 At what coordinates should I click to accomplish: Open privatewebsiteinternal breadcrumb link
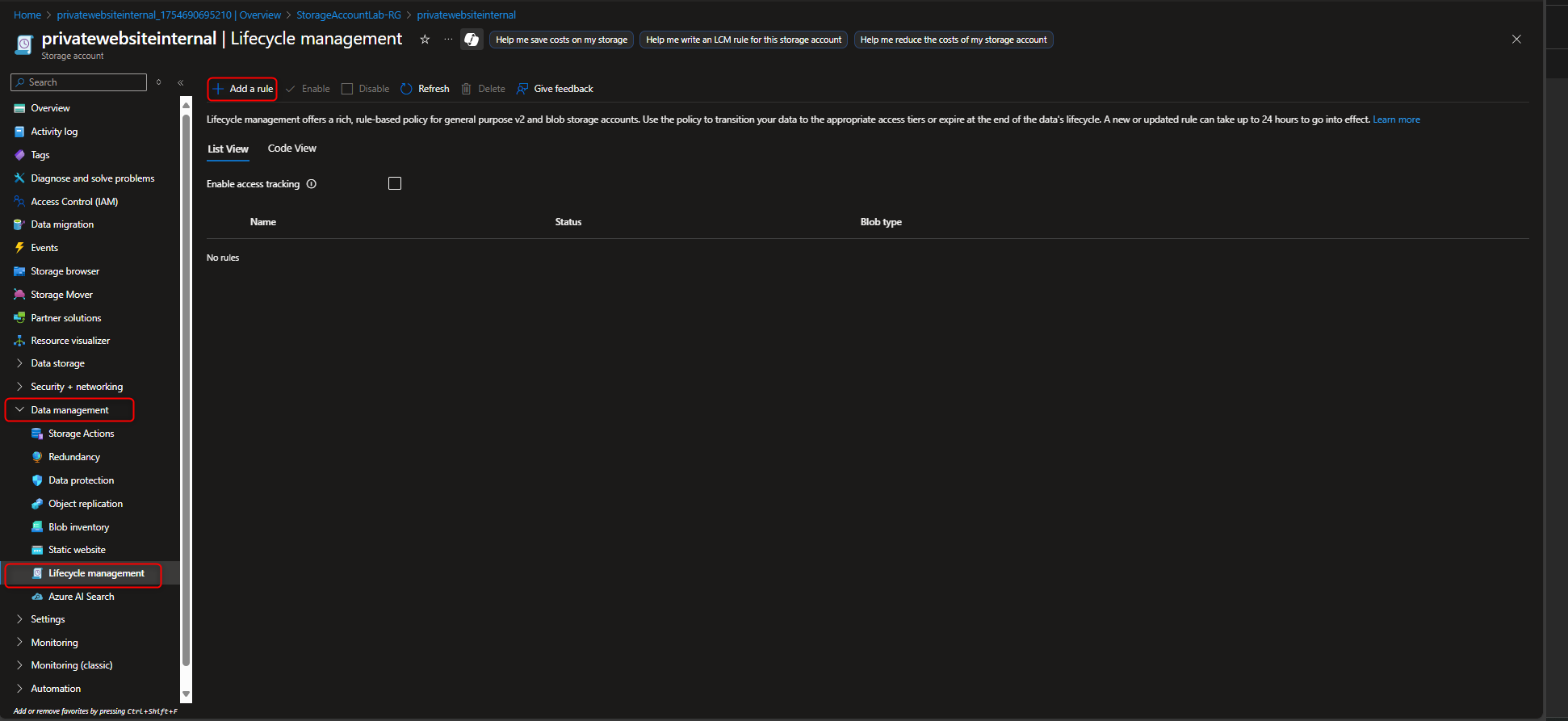[466, 15]
